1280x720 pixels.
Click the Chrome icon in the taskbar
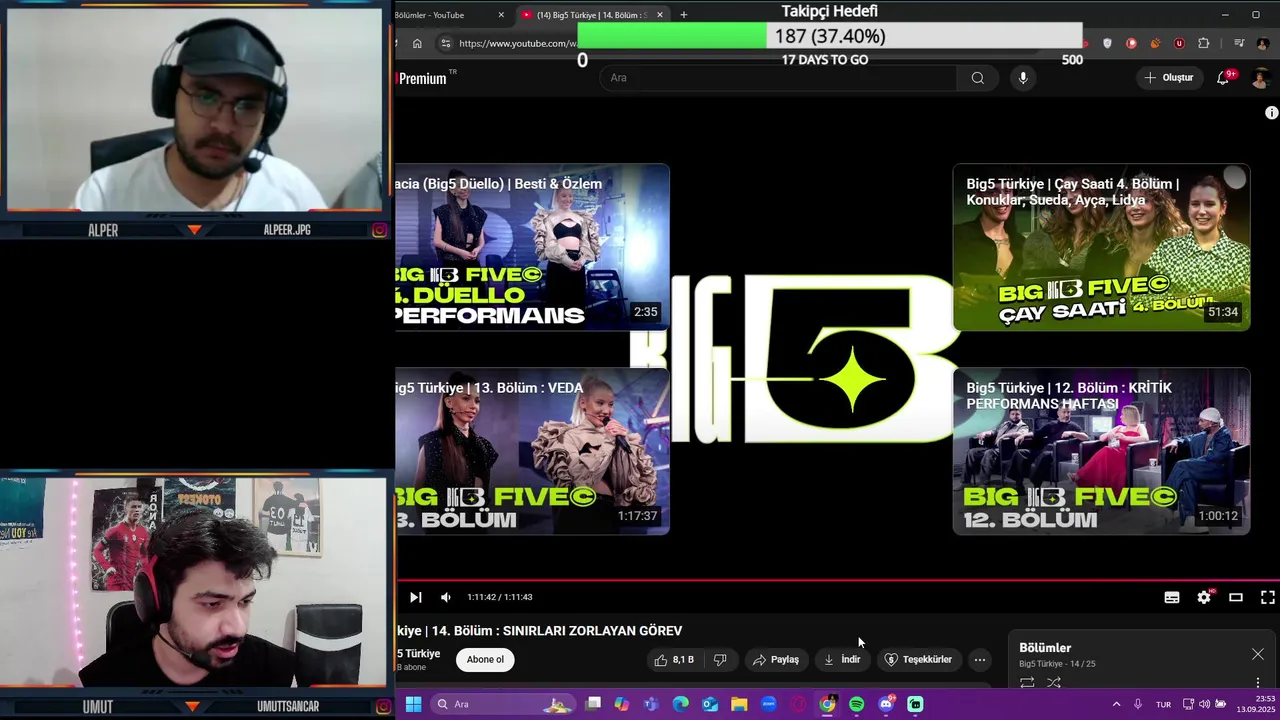[x=827, y=704]
